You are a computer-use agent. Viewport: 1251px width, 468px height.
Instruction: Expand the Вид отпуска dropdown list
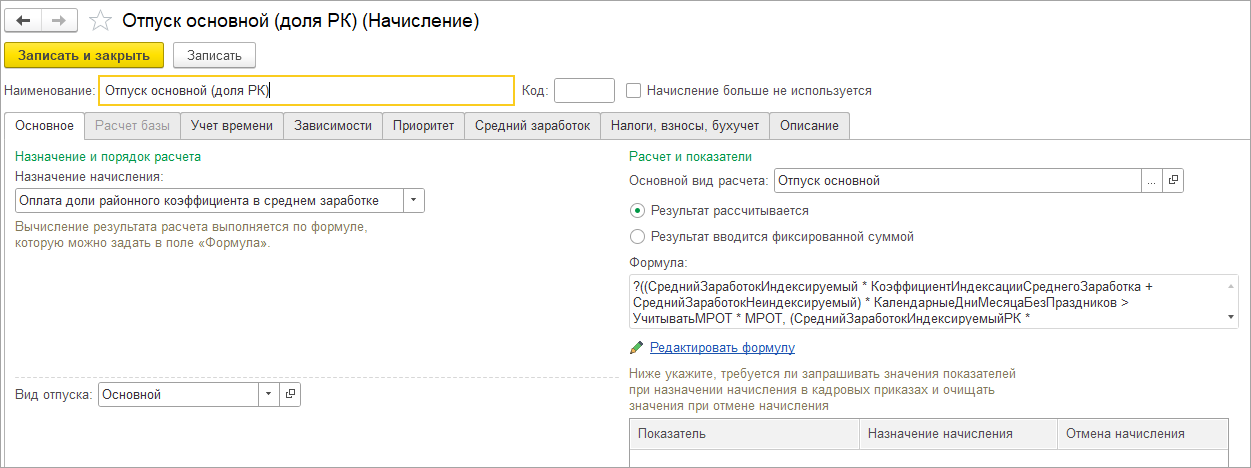[268, 394]
